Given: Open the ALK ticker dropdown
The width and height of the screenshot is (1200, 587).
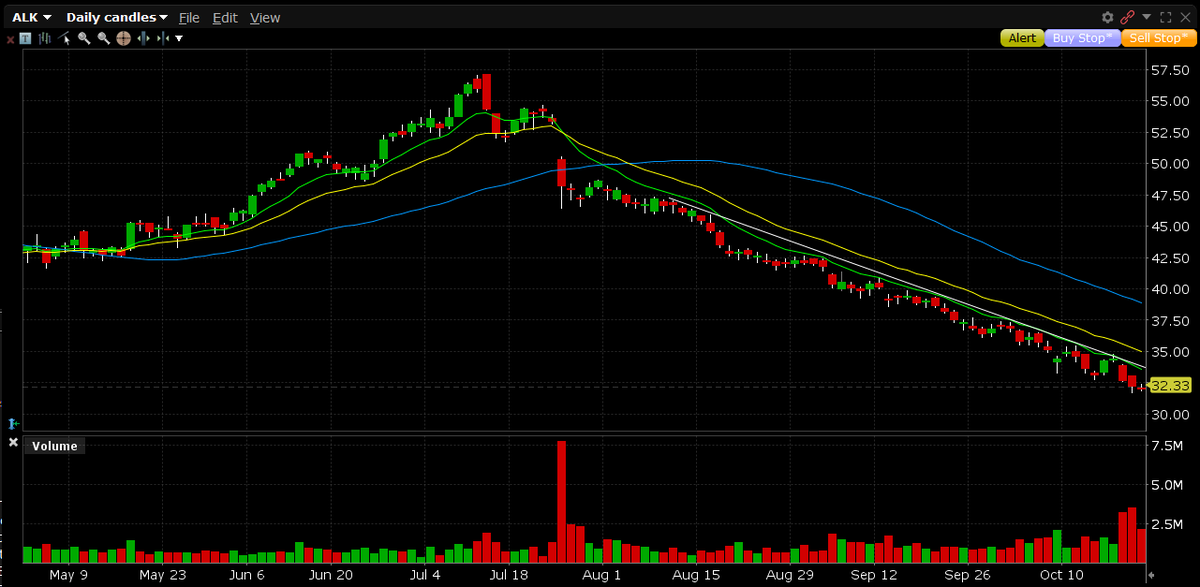Looking at the screenshot, I should (x=31, y=17).
